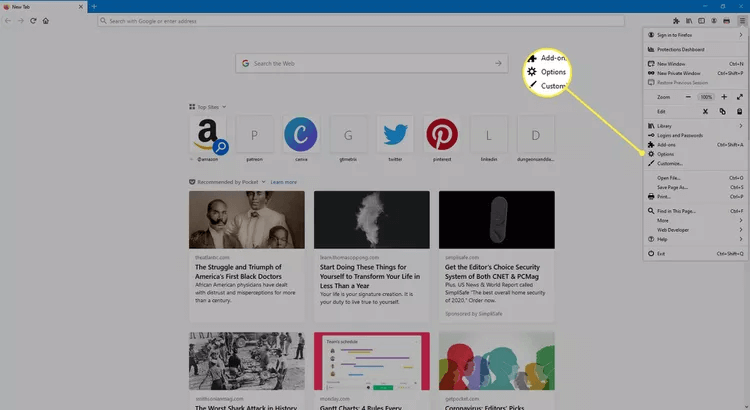Image resolution: width=750 pixels, height=410 pixels.
Task: Open Start Doing These Things article
Action: (x=370, y=276)
